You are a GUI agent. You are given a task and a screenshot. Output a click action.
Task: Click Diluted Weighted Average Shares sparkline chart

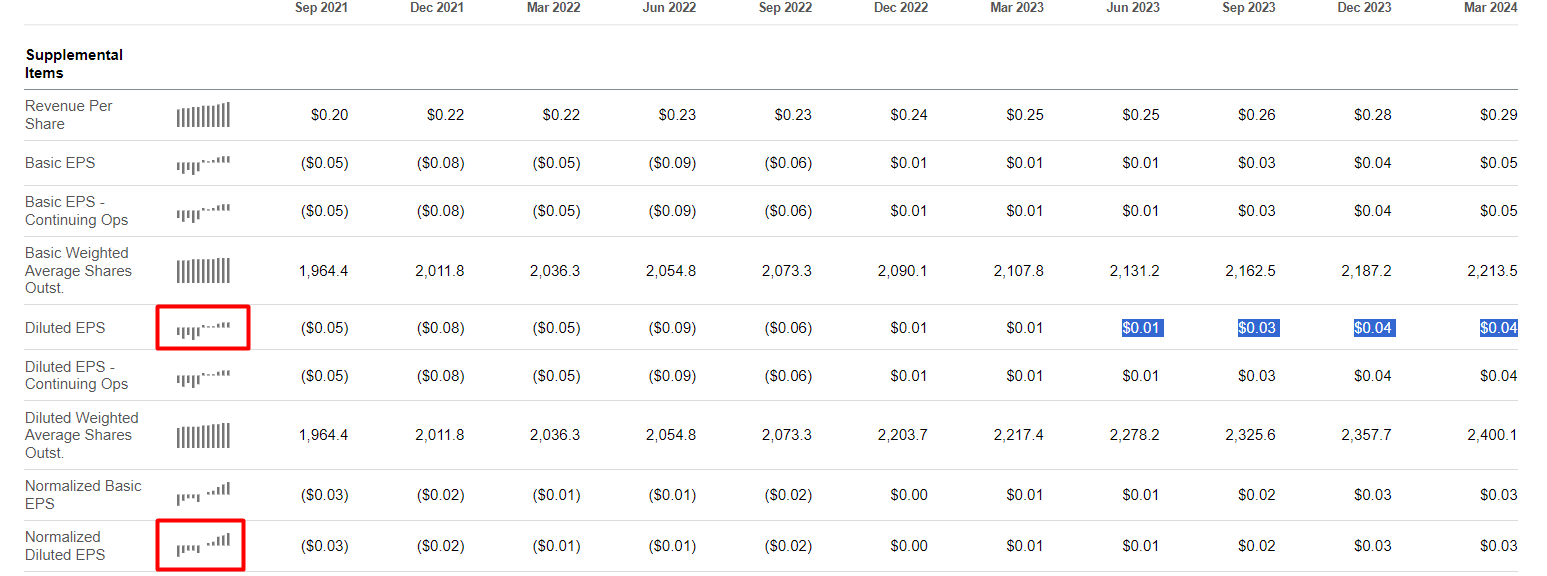pos(203,436)
